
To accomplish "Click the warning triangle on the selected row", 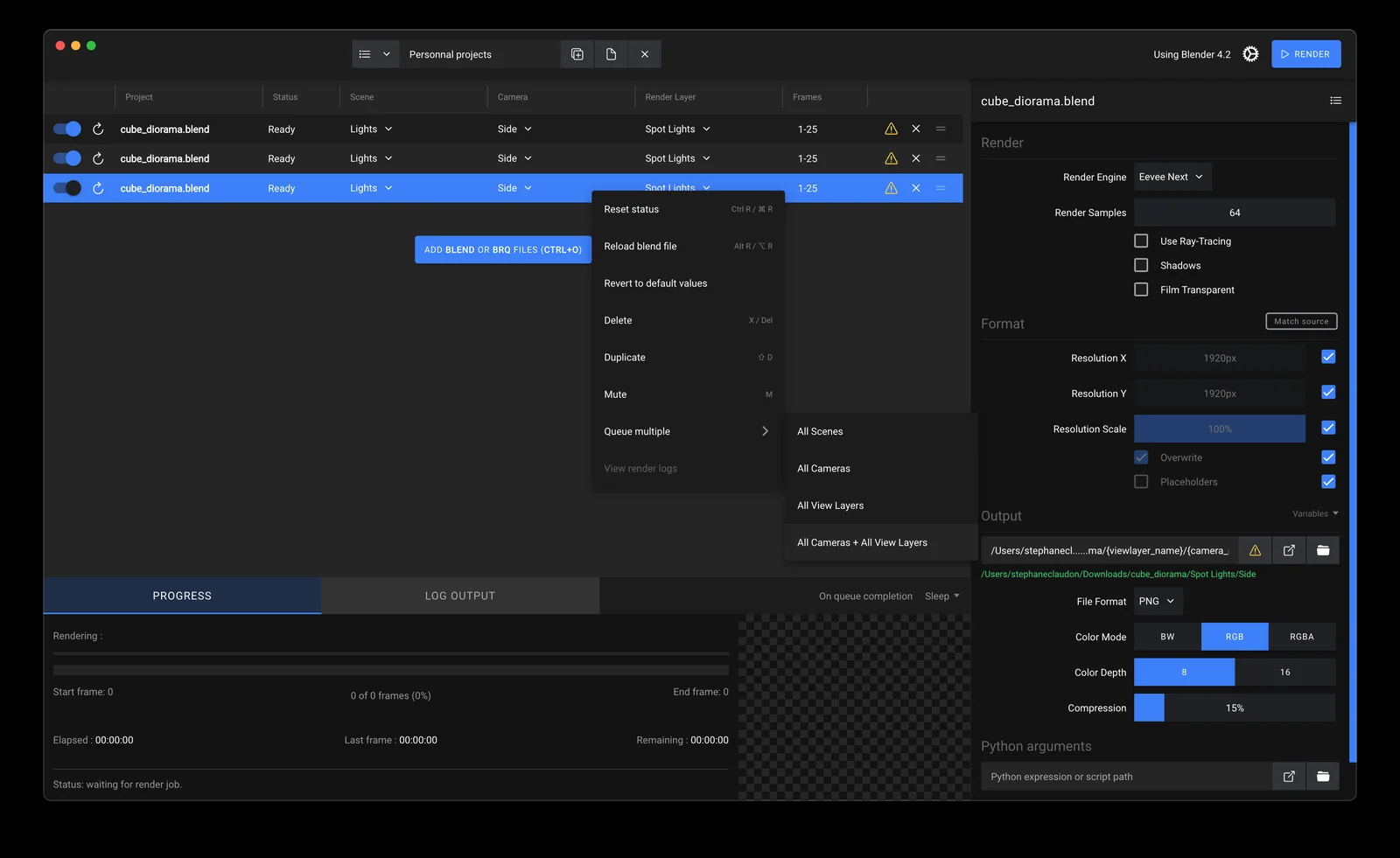I will tap(891, 187).
